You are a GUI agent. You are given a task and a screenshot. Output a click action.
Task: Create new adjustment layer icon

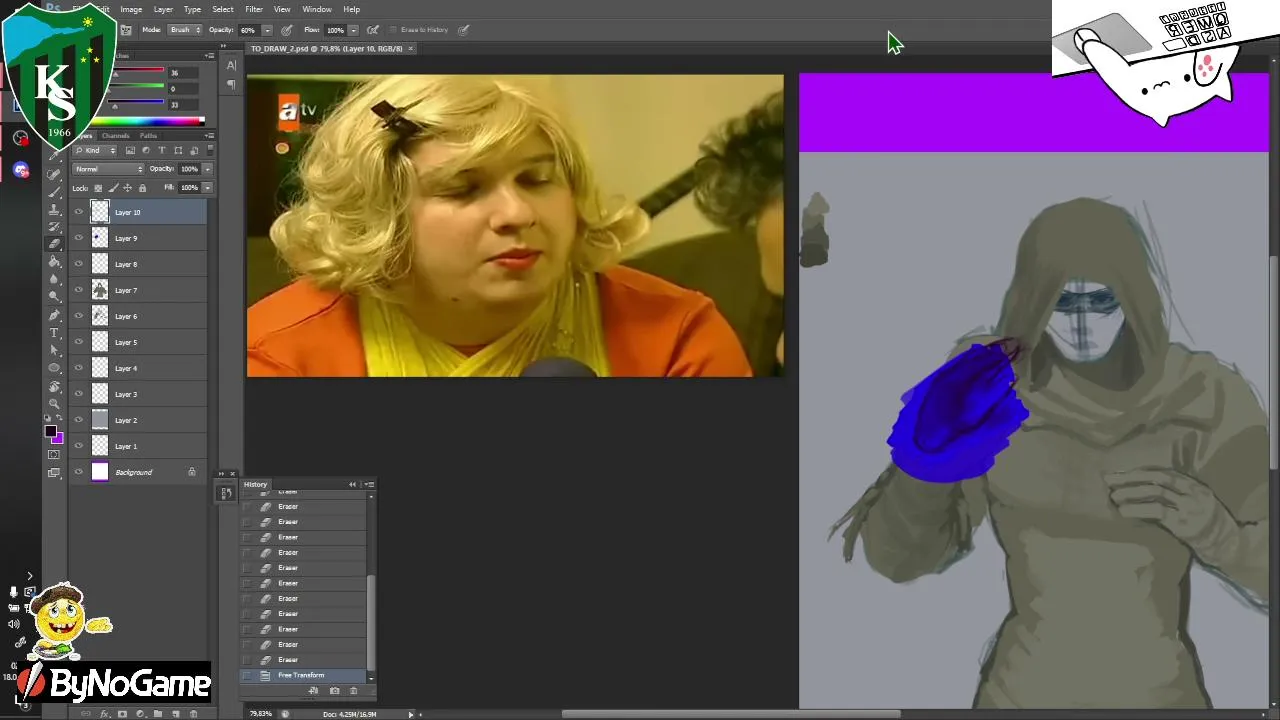point(140,714)
